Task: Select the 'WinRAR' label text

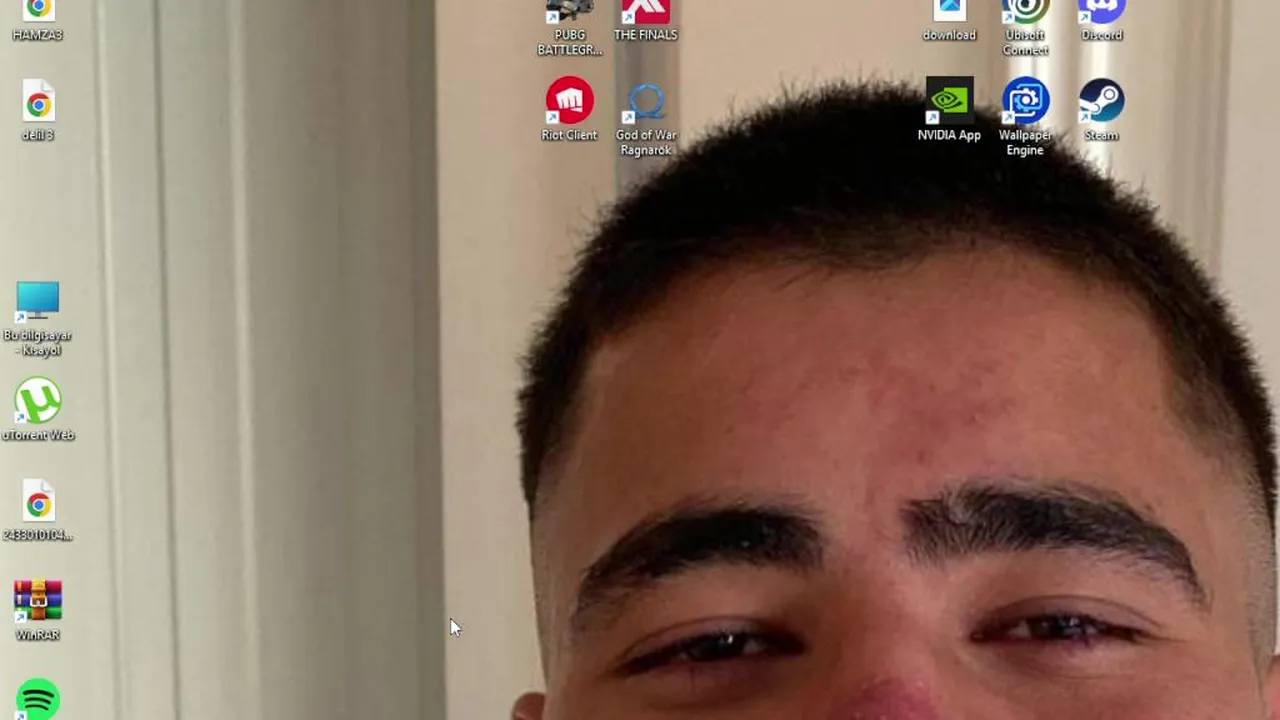Action: [38, 635]
